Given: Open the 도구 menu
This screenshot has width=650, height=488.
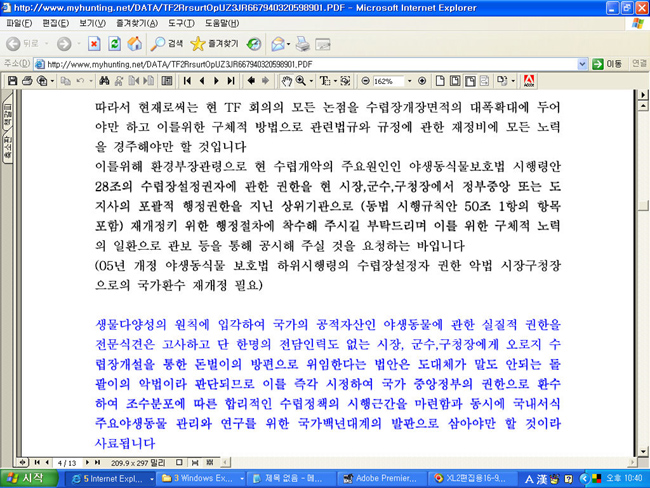Looking at the screenshot, I should point(181,22).
